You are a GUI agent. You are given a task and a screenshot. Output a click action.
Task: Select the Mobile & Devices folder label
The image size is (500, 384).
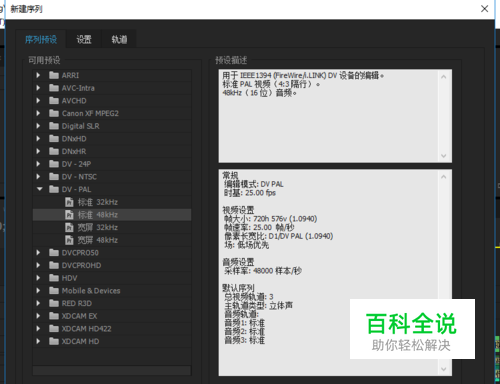[x=91, y=291]
